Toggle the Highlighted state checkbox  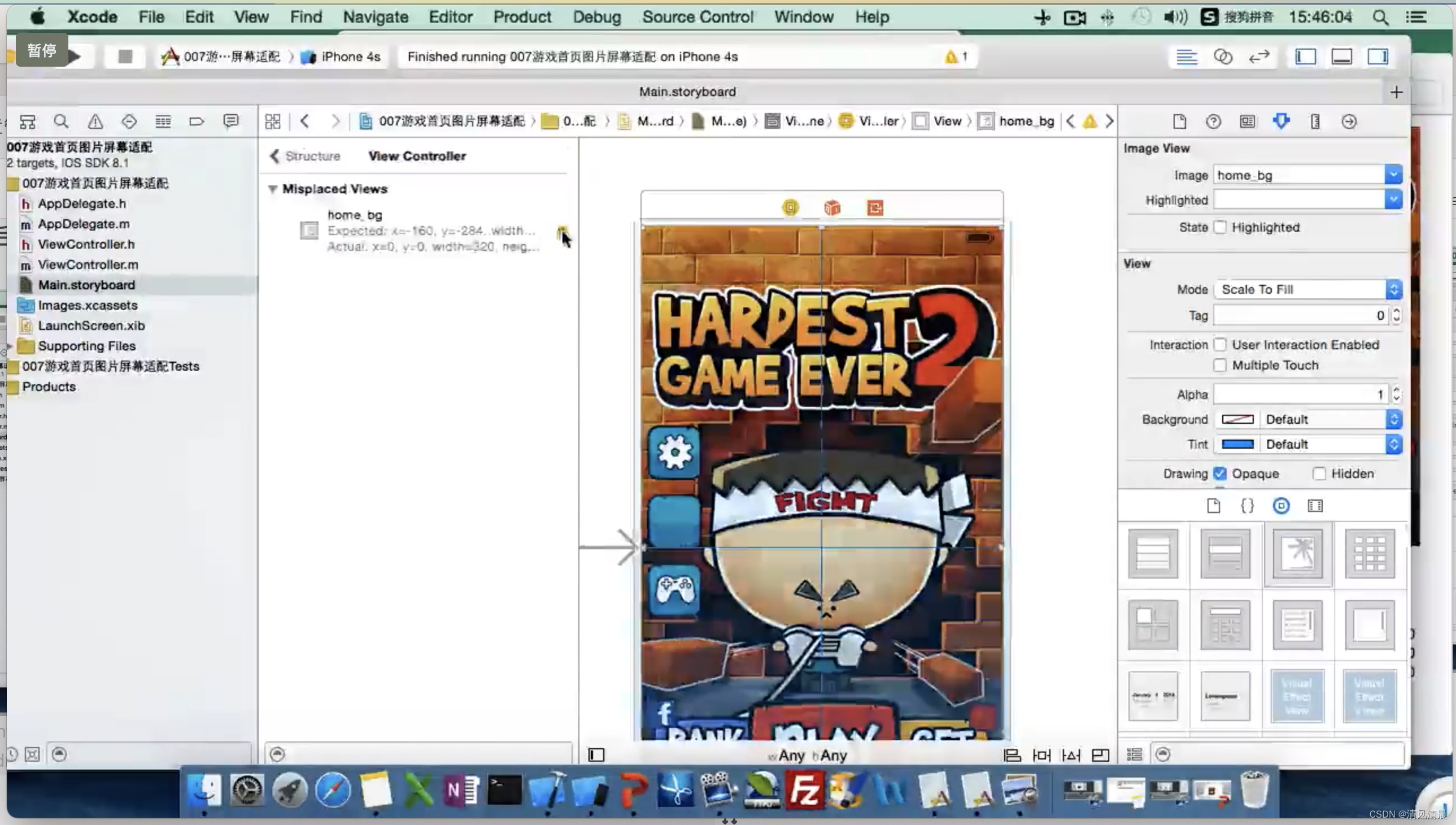tap(1220, 227)
